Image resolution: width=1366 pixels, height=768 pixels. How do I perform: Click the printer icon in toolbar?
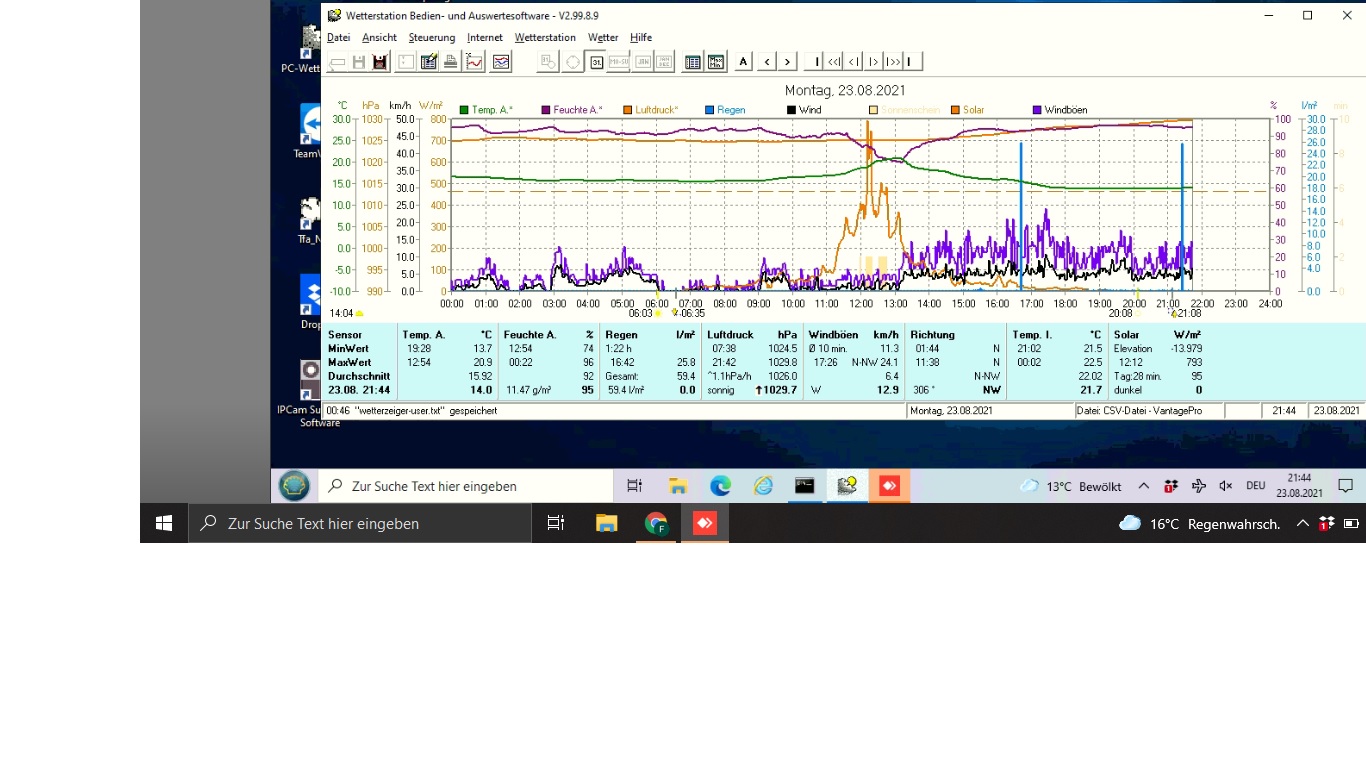pos(451,62)
